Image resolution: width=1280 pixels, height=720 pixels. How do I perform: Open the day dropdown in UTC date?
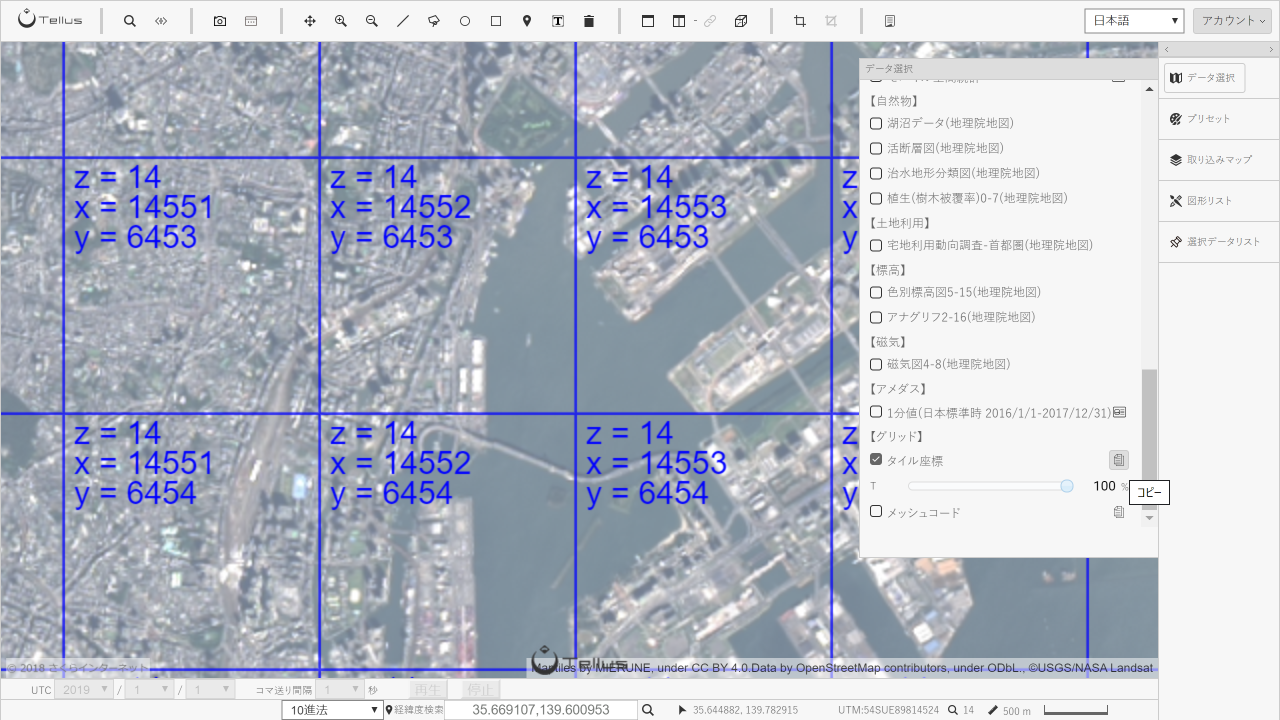pyautogui.click(x=212, y=690)
